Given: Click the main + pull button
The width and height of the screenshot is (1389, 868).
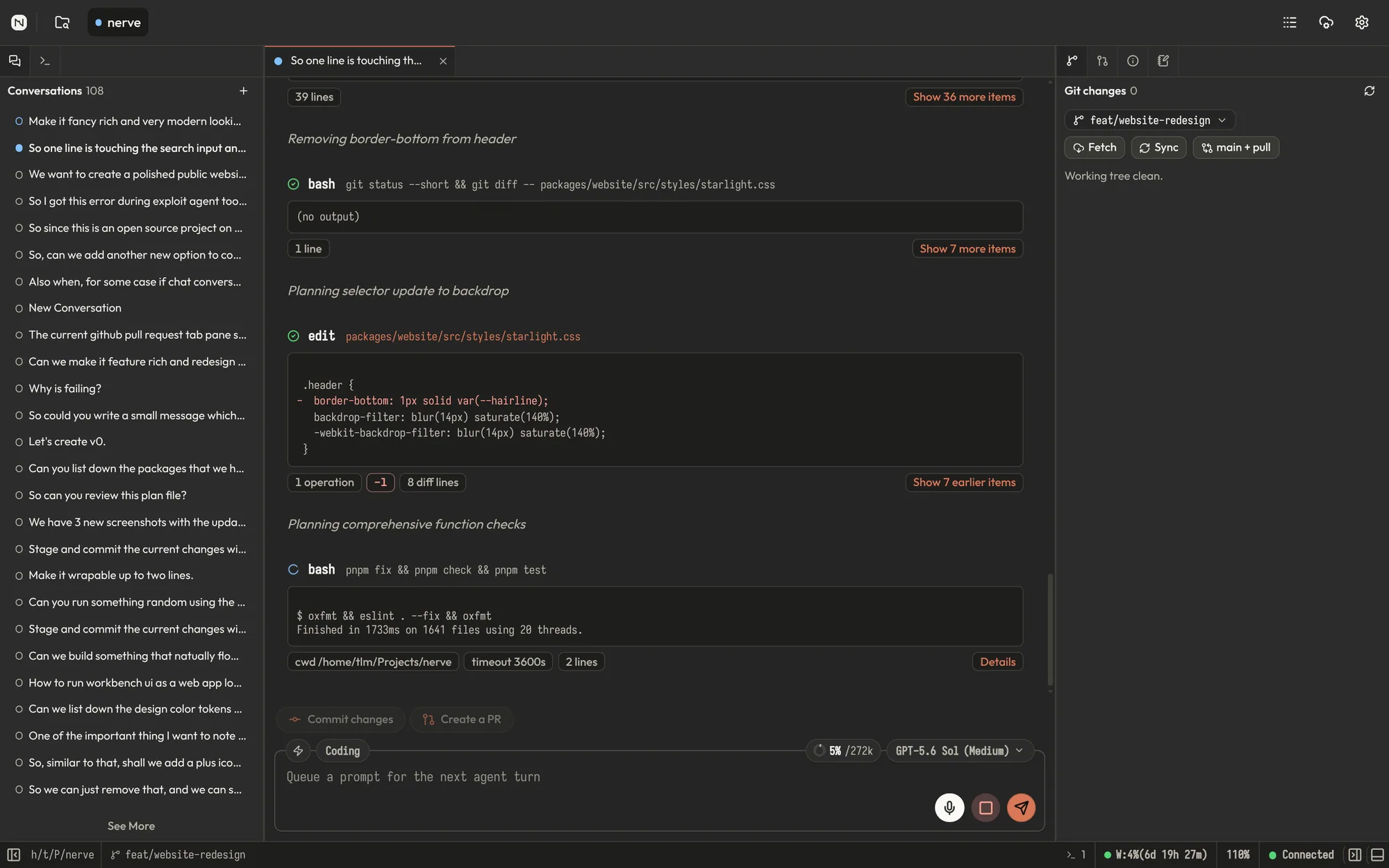Looking at the screenshot, I should (1236, 147).
